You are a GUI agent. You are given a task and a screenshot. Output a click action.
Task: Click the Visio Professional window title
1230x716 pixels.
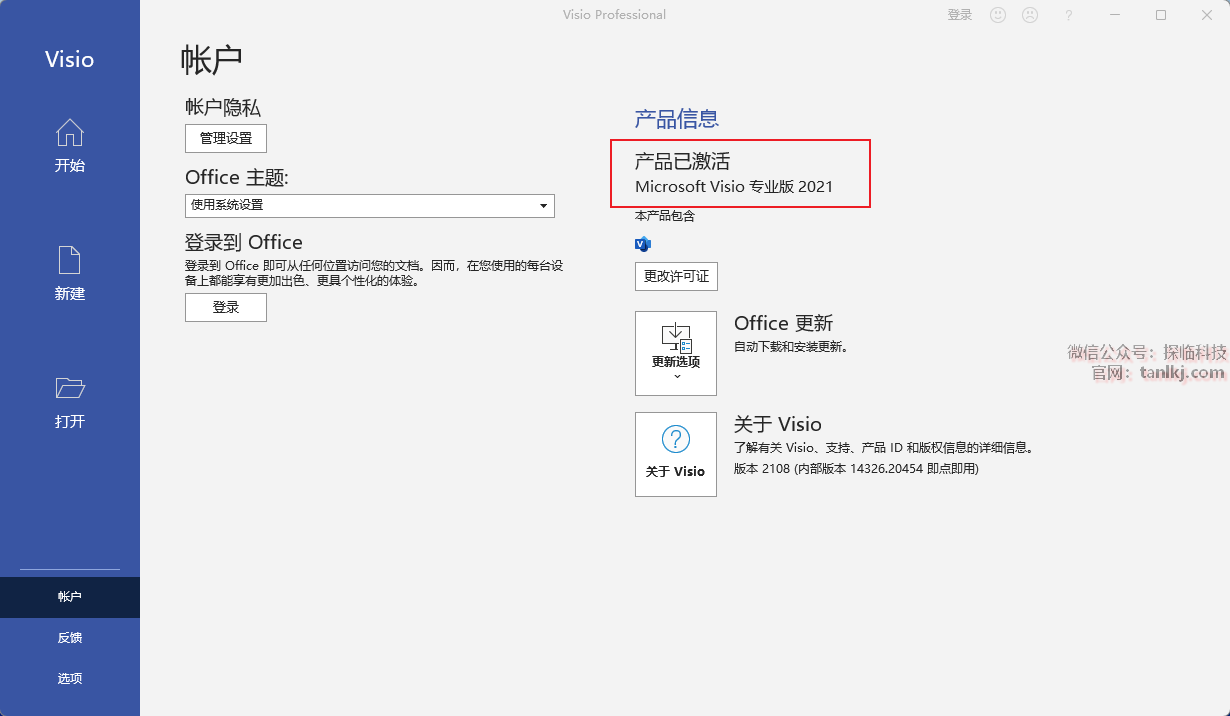[615, 15]
